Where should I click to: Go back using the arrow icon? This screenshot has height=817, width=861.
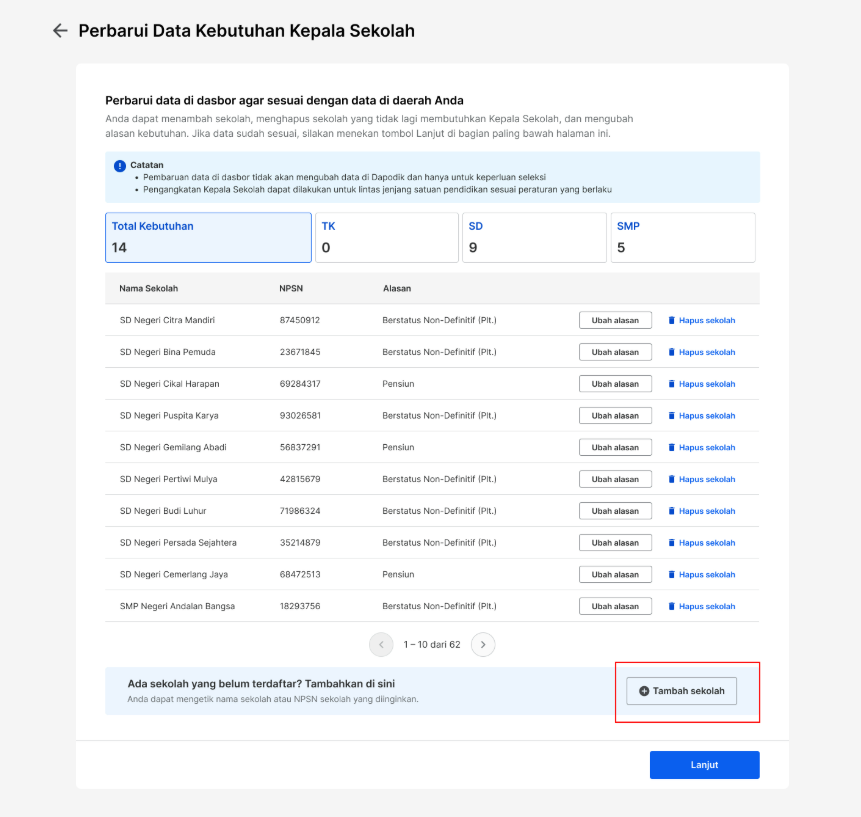pos(60,31)
